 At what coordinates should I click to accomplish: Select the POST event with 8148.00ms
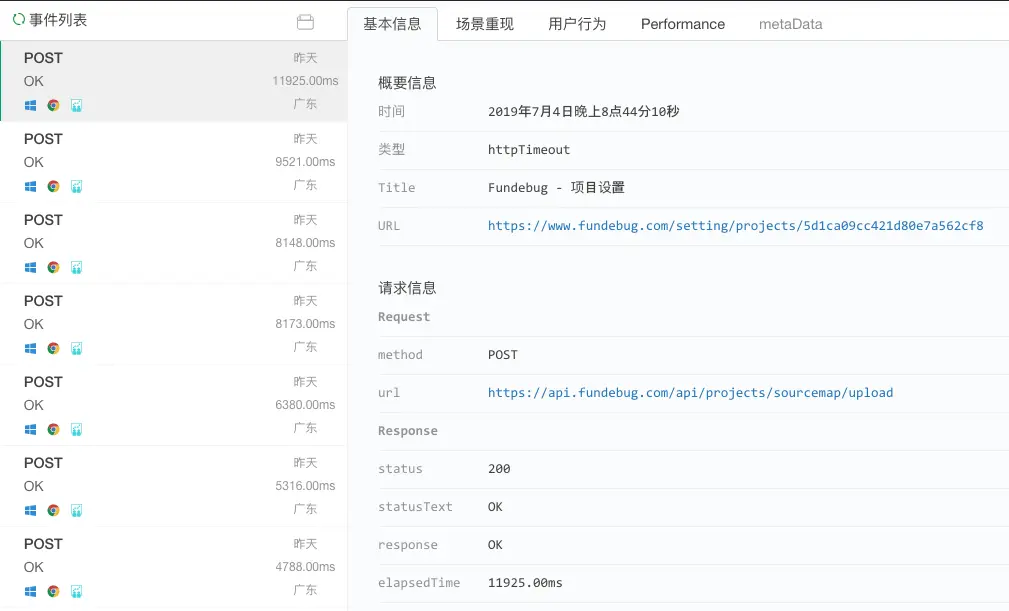pyautogui.click(x=174, y=243)
